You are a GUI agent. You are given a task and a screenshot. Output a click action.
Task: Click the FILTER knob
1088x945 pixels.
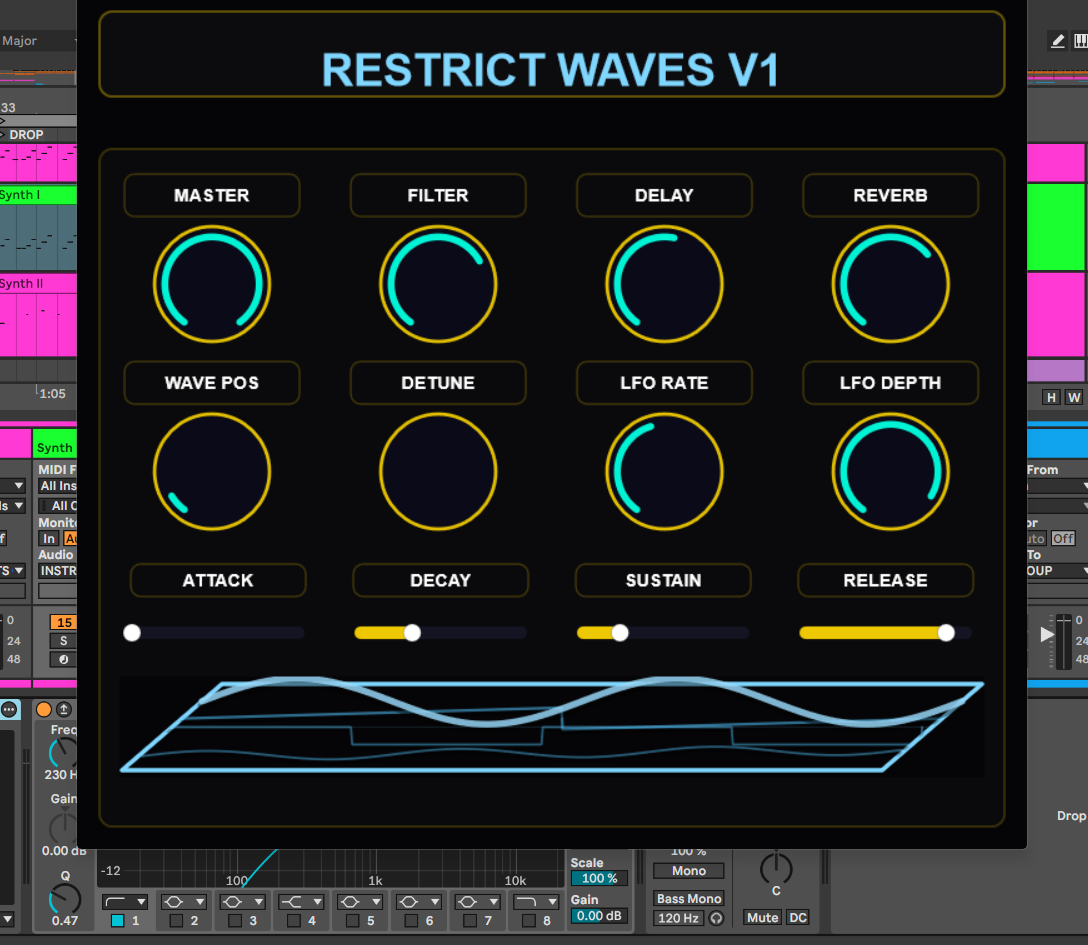tap(438, 284)
